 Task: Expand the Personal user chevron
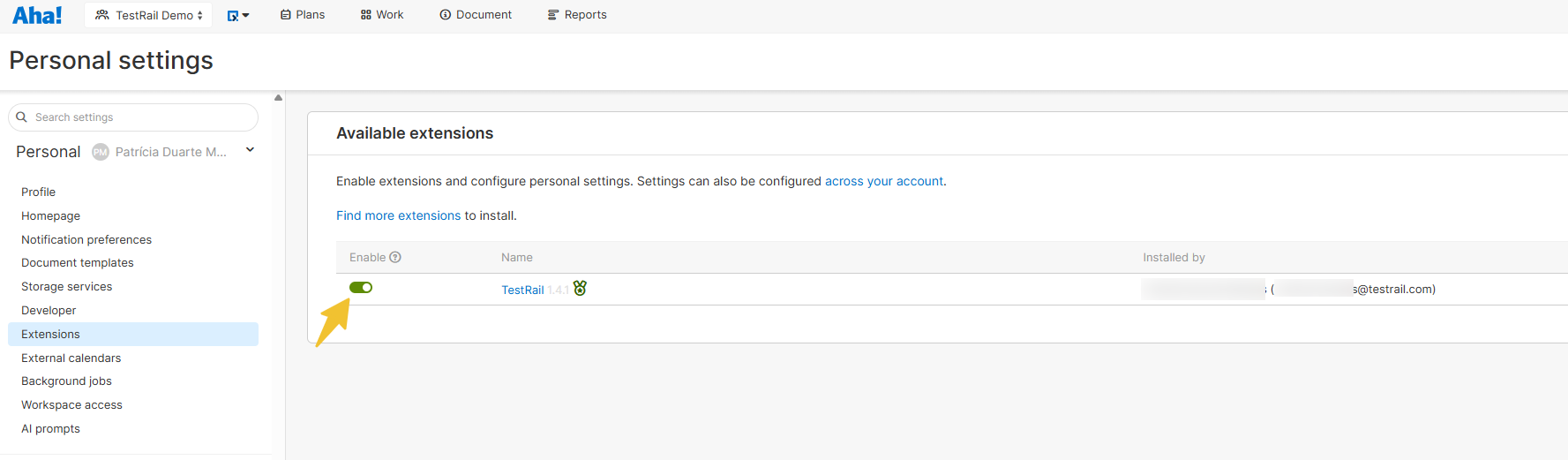(250, 150)
